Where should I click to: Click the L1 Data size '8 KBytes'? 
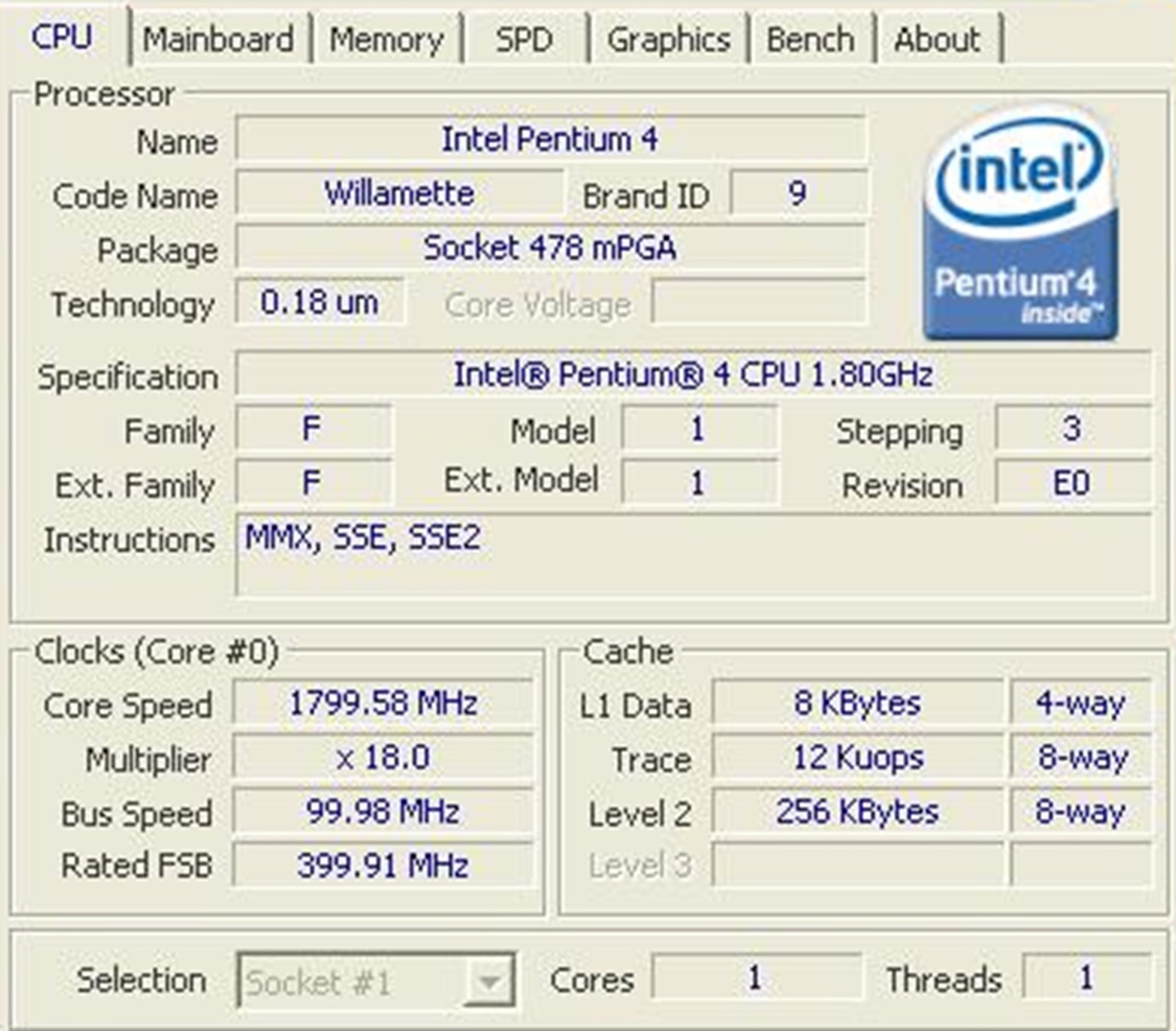(x=858, y=703)
